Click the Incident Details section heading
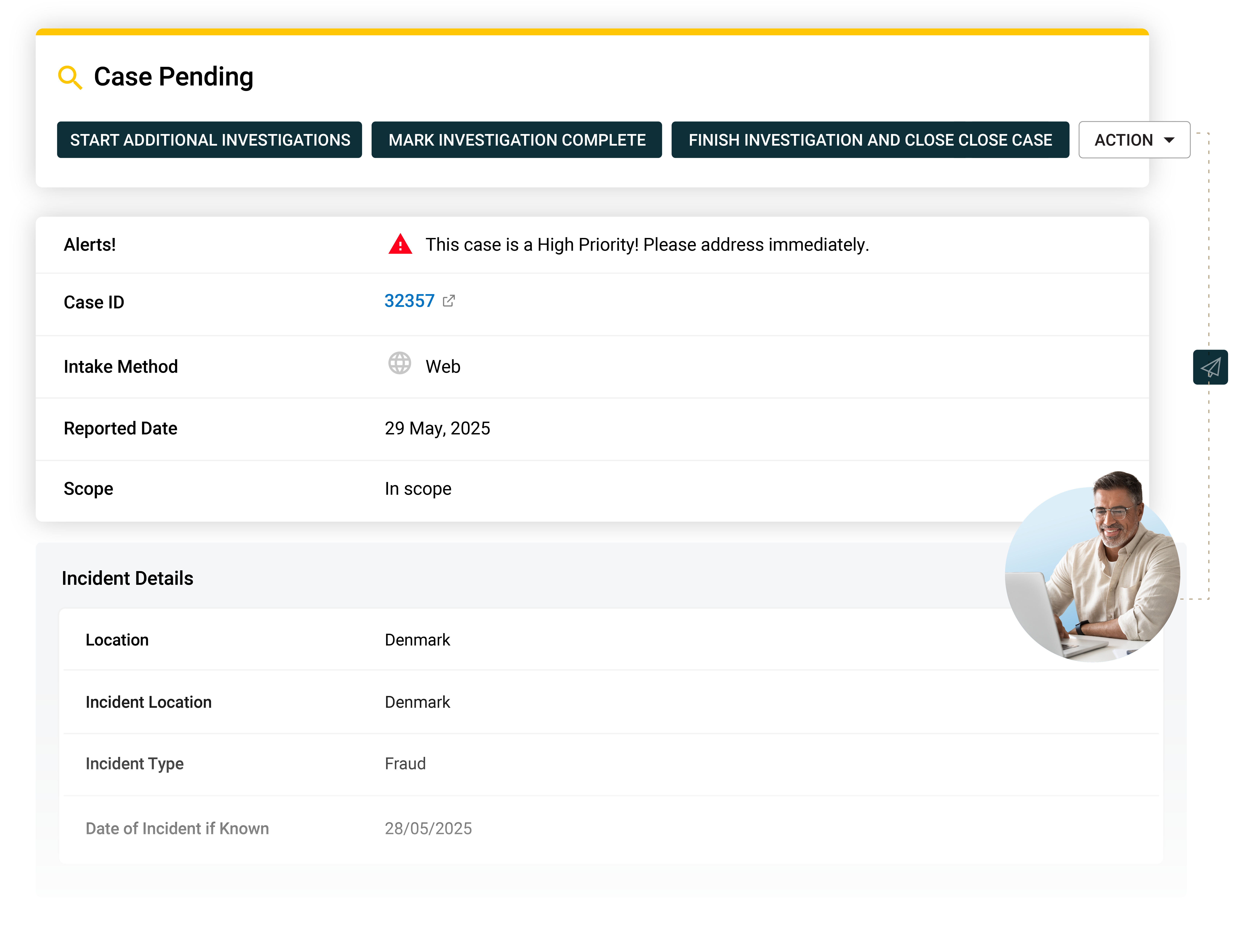The image size is (1238, 952). (128, 578)
